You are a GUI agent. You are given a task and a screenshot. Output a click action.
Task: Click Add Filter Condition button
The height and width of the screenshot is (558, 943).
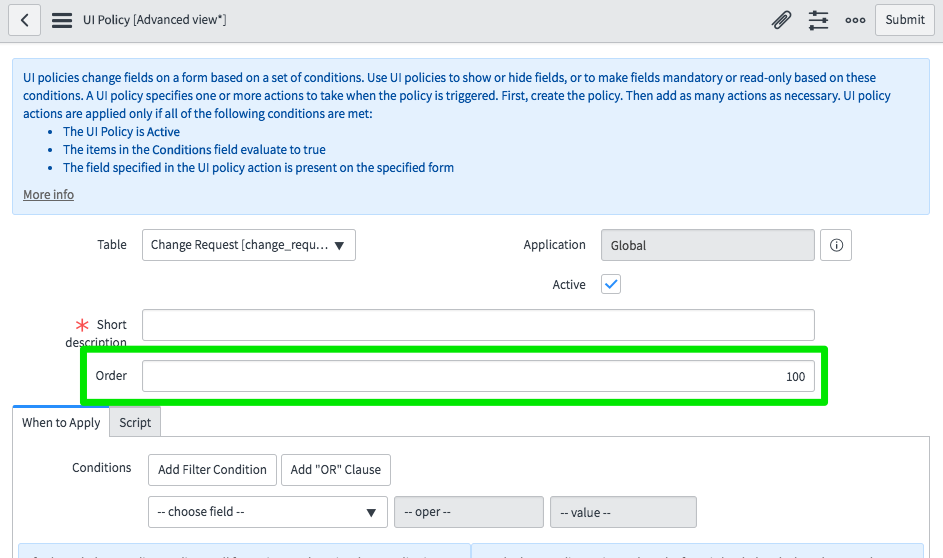point(212,469)
